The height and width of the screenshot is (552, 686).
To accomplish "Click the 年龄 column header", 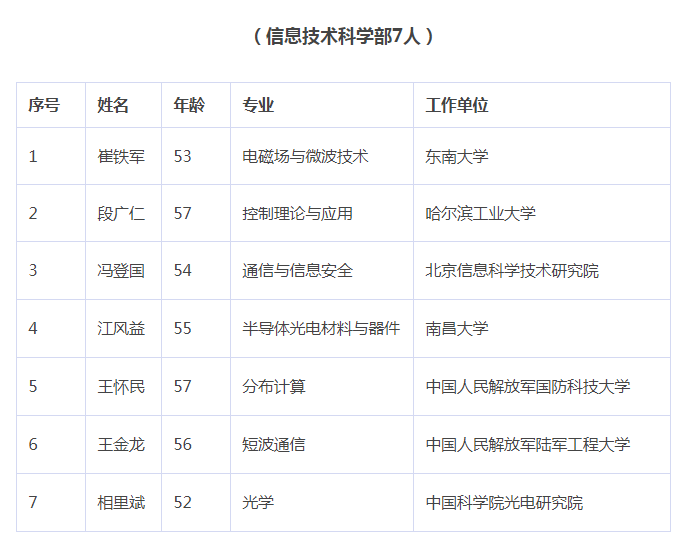I will pyautogui.click(x=189, y=105).
